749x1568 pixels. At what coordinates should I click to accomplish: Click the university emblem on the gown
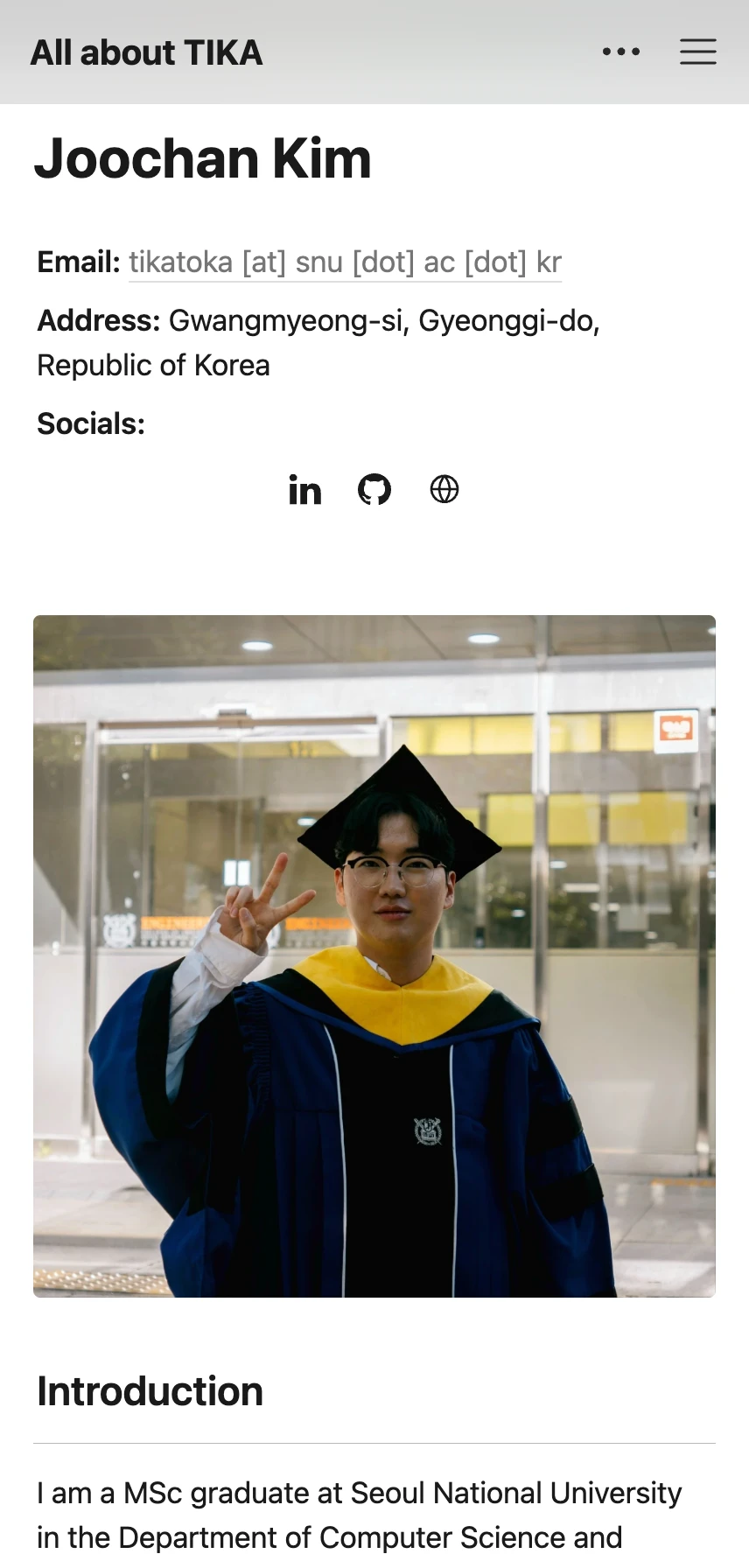(428, 1130)
